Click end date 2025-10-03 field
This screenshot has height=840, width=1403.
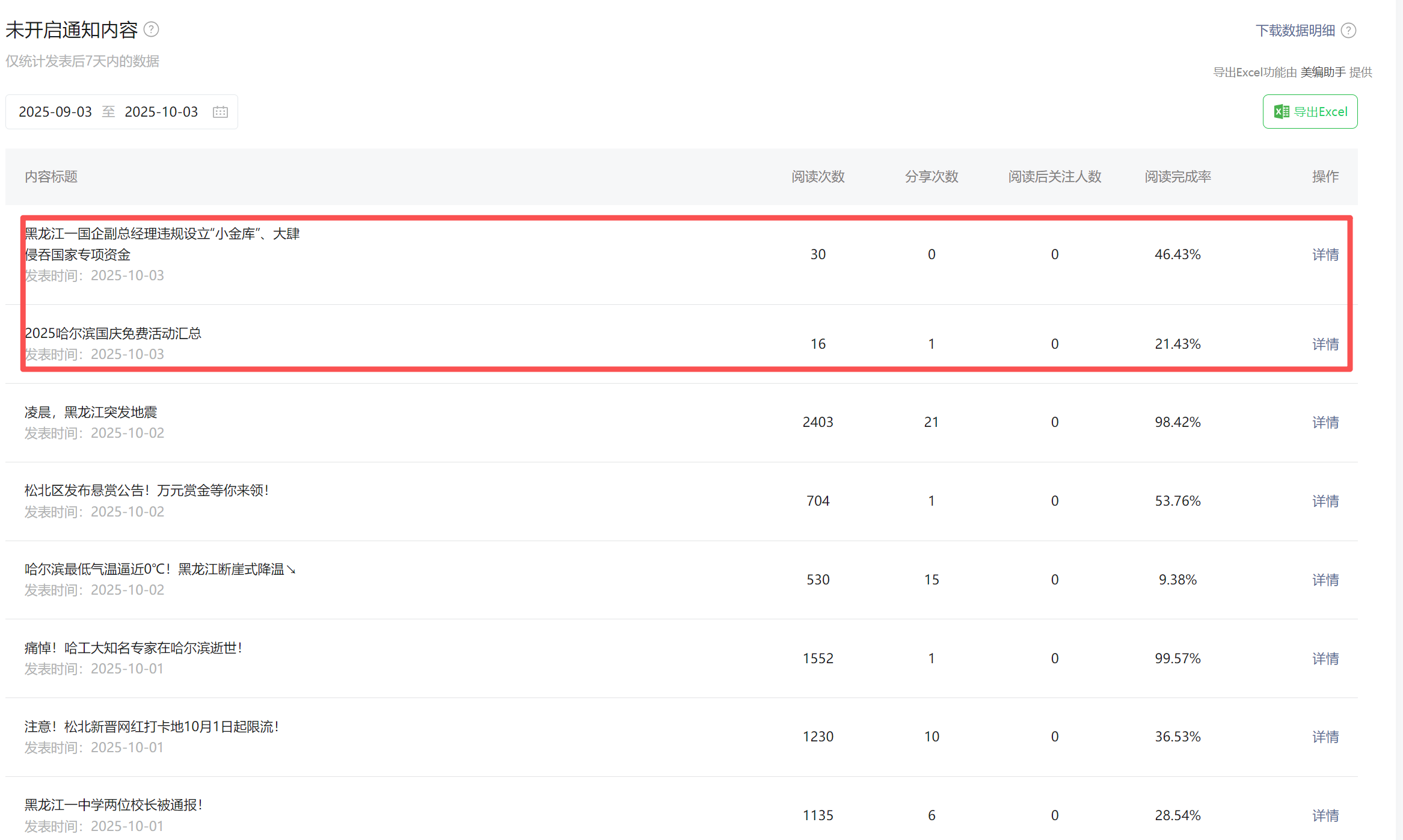[161, 112]
